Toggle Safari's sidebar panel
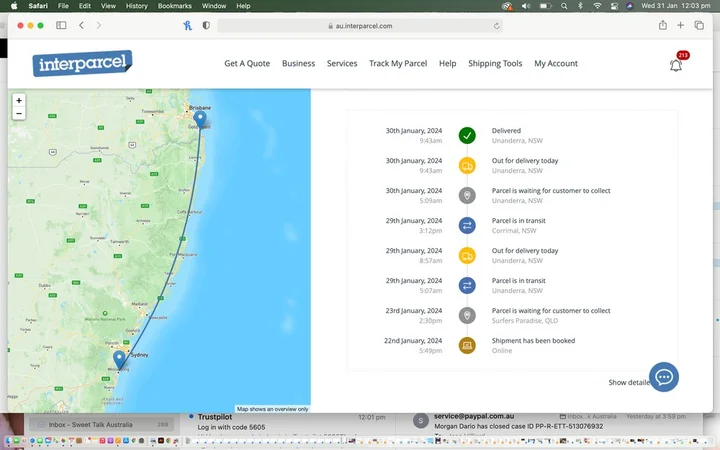This screenshot has width=720, height=450. coord(61,25)
